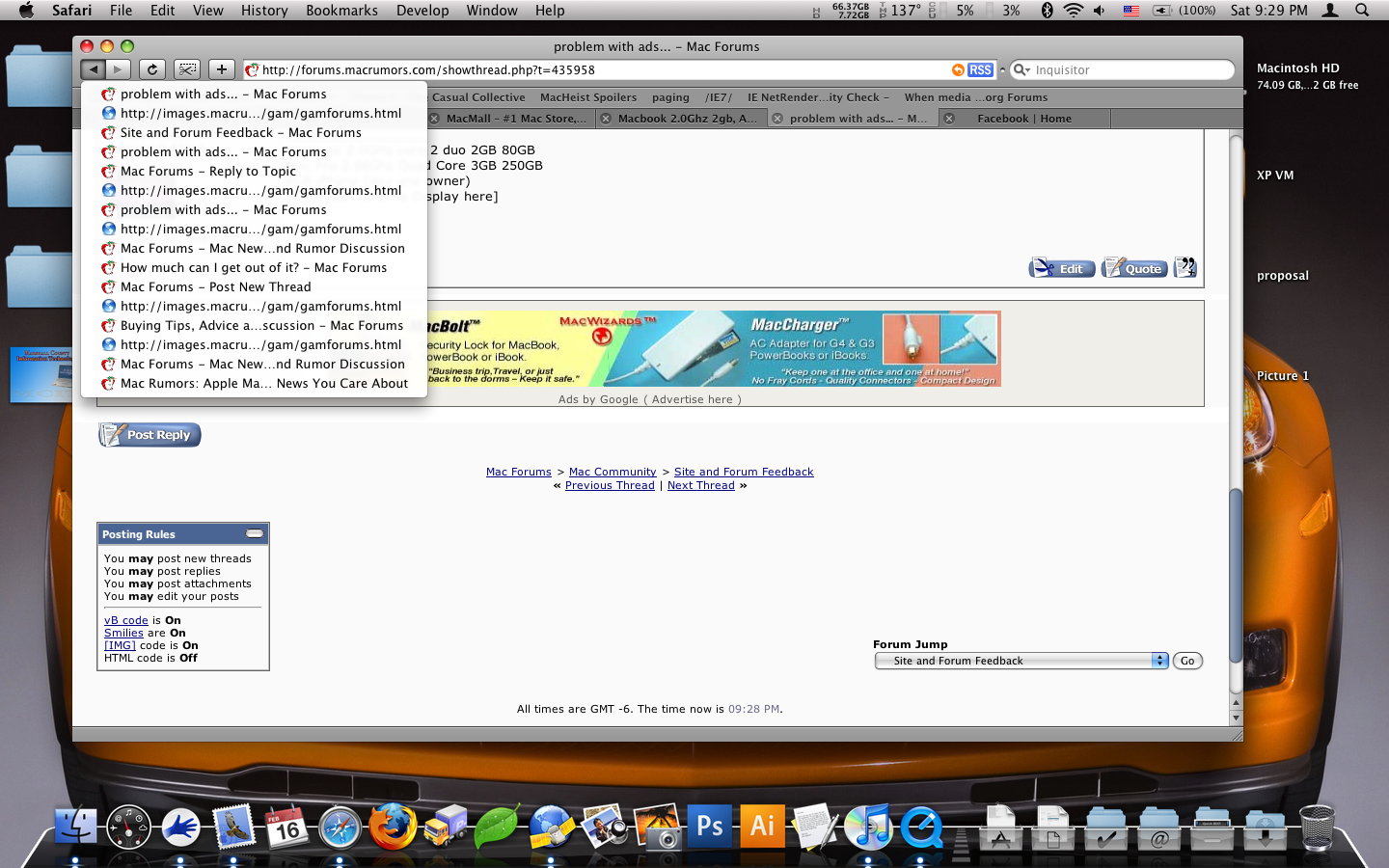This screenshot has width=1389, height=868.
Task: Click Go next to Forum Jump
Action: pos(1187,661)
